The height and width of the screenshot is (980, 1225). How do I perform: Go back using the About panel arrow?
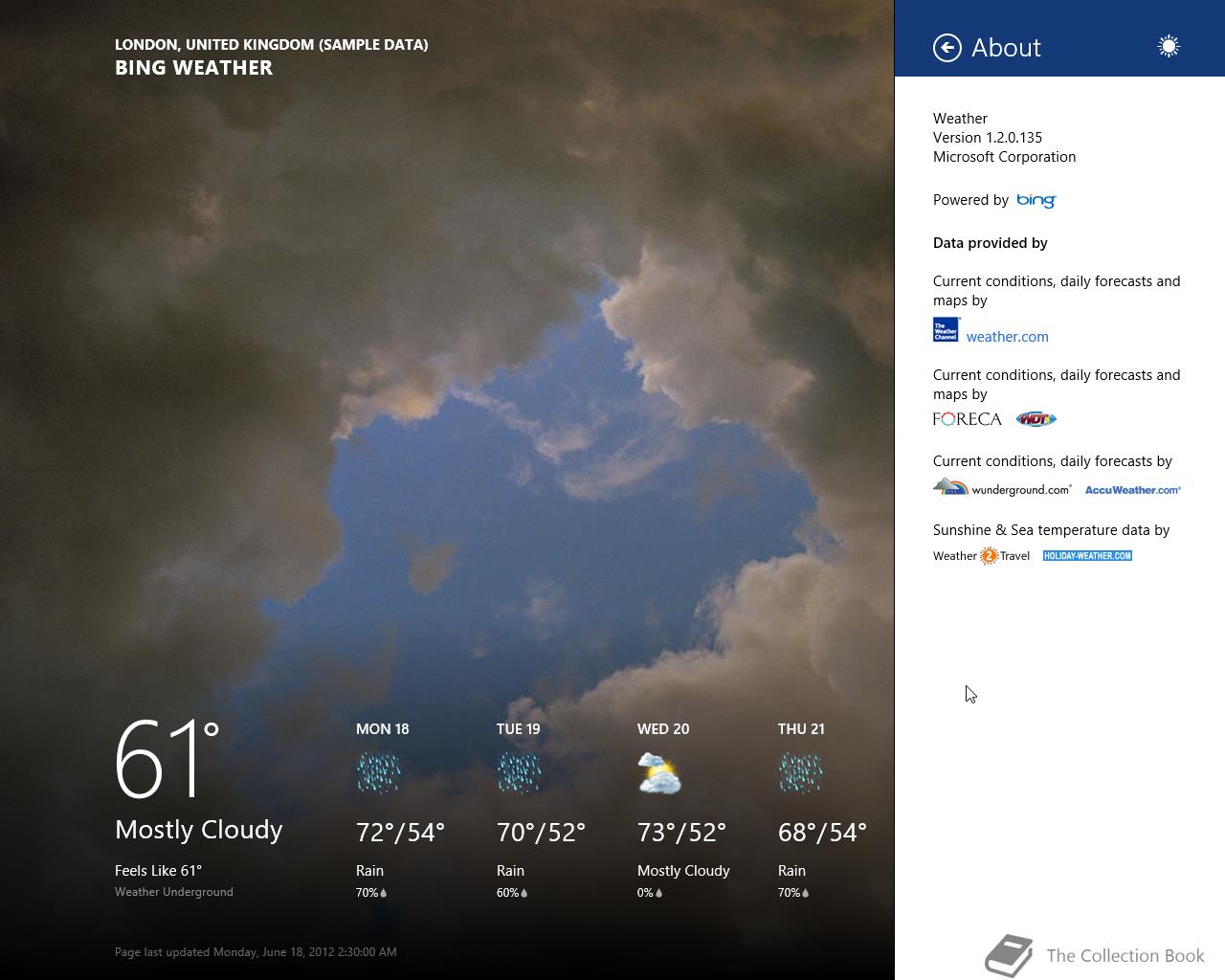coord(947,47)
